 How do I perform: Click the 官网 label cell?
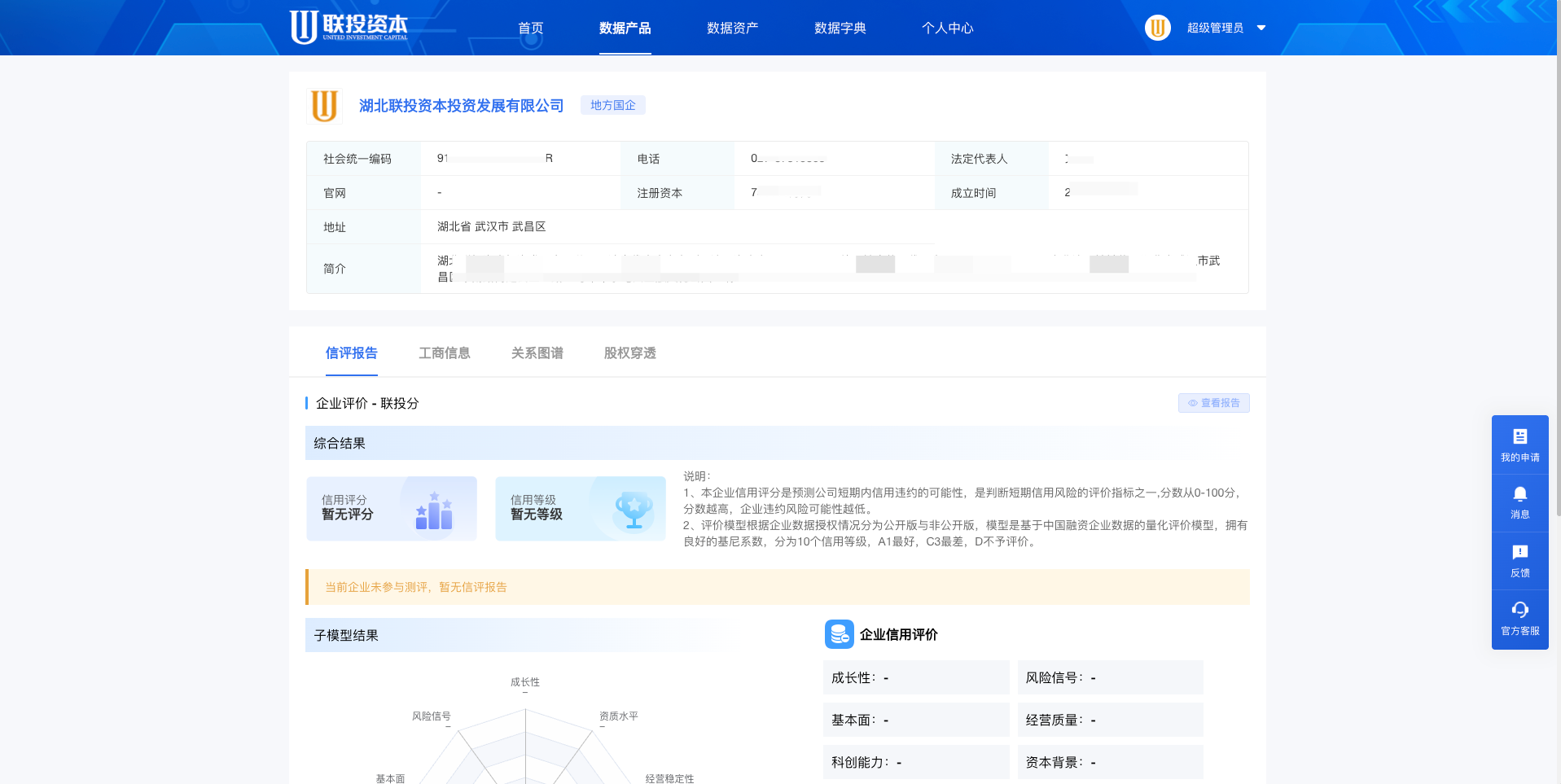tap(364, 193)
